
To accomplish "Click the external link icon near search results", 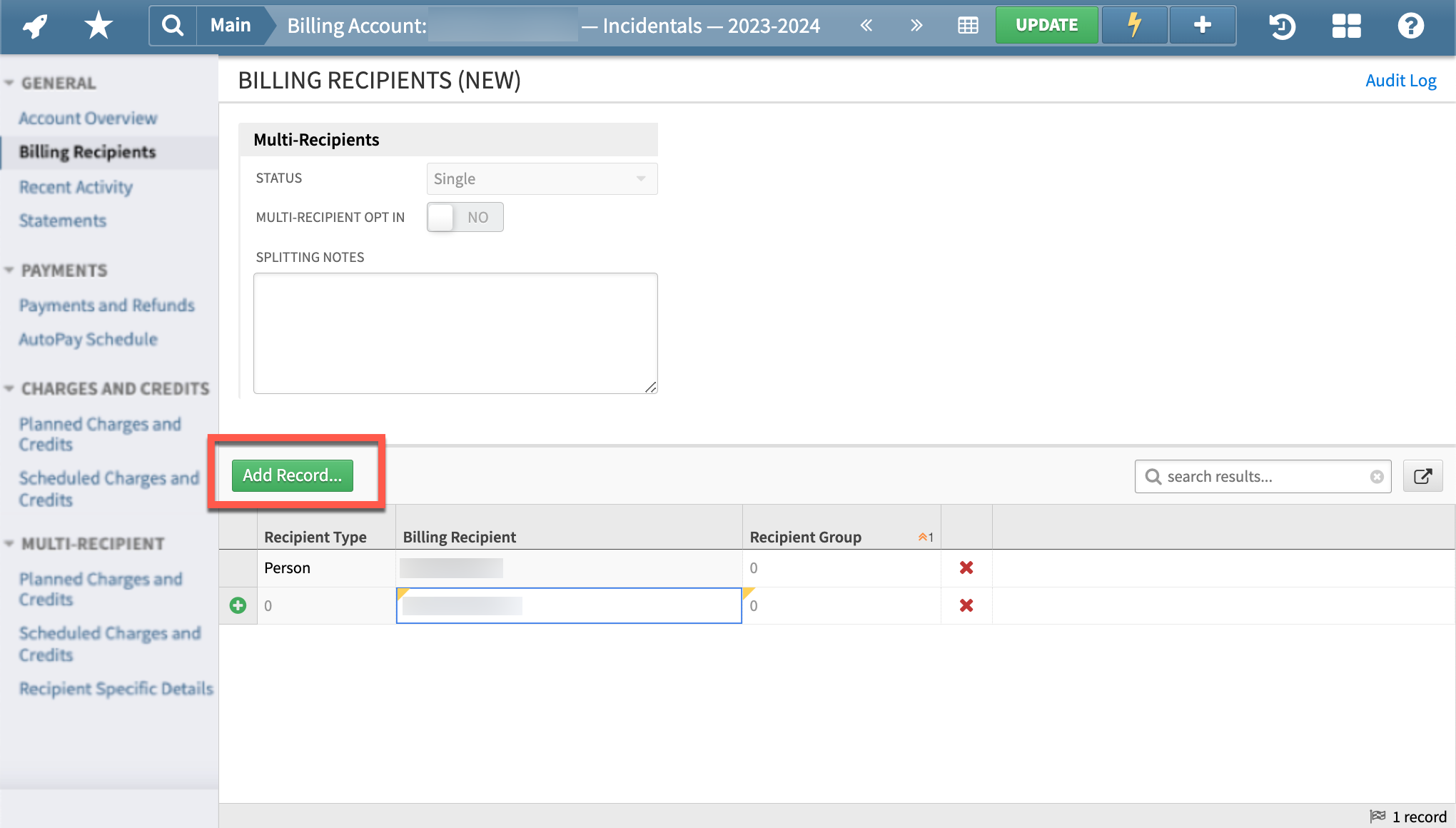I will tap(1423, 475).
